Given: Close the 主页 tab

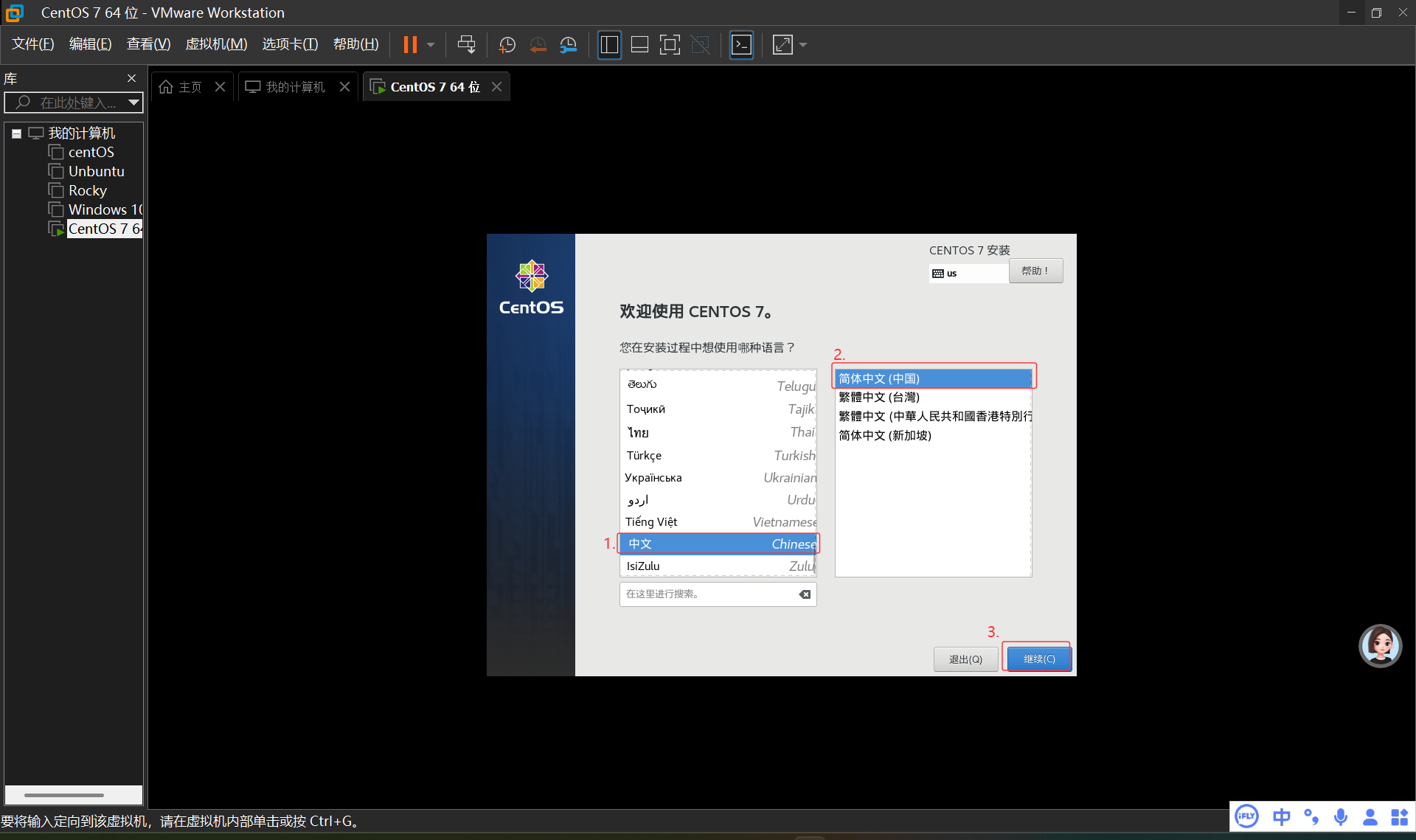Looking at the screenshot, I should (220, 87).
